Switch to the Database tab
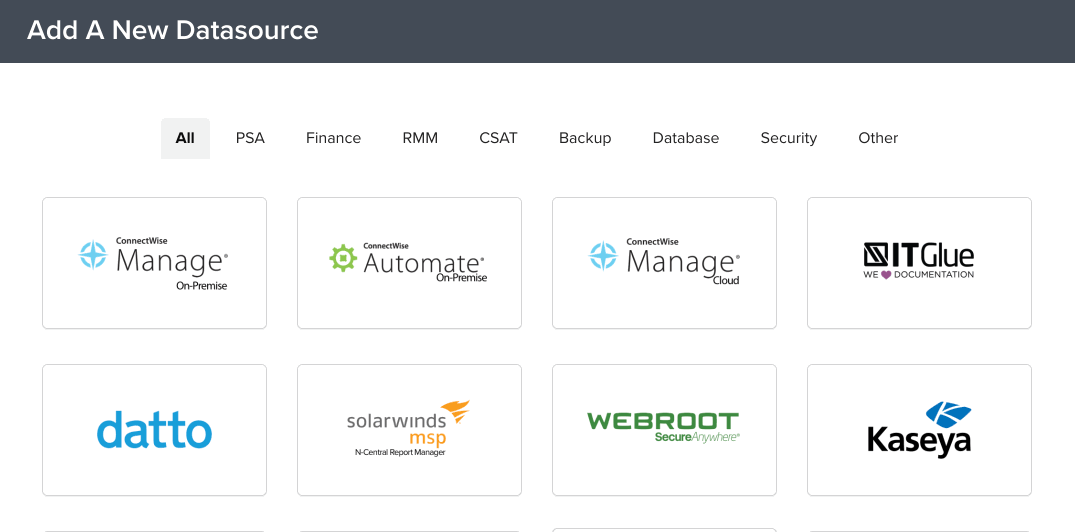 coord(686,138)
